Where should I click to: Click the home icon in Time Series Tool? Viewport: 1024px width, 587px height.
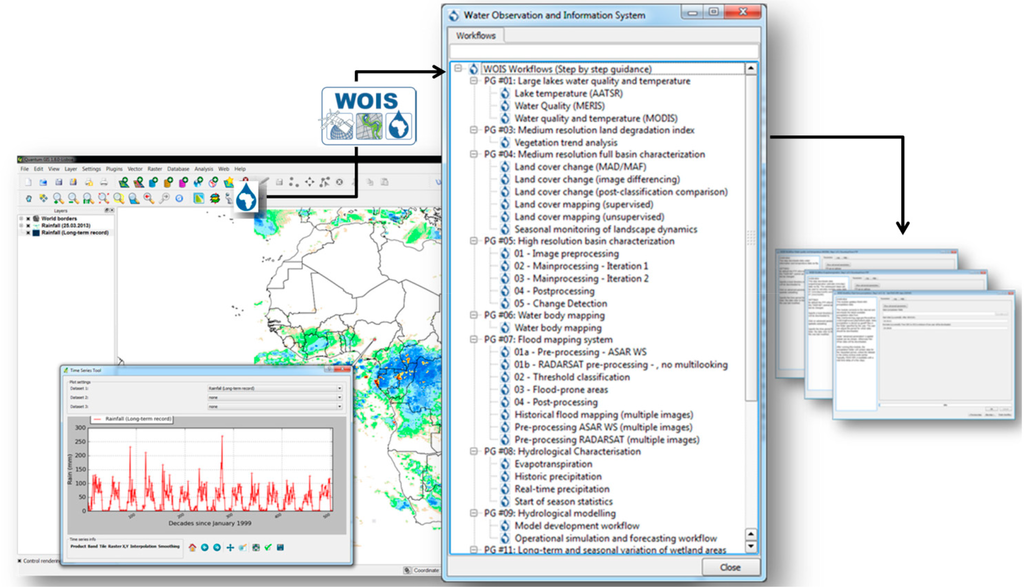pyautogui.click(x=191, y=547)
